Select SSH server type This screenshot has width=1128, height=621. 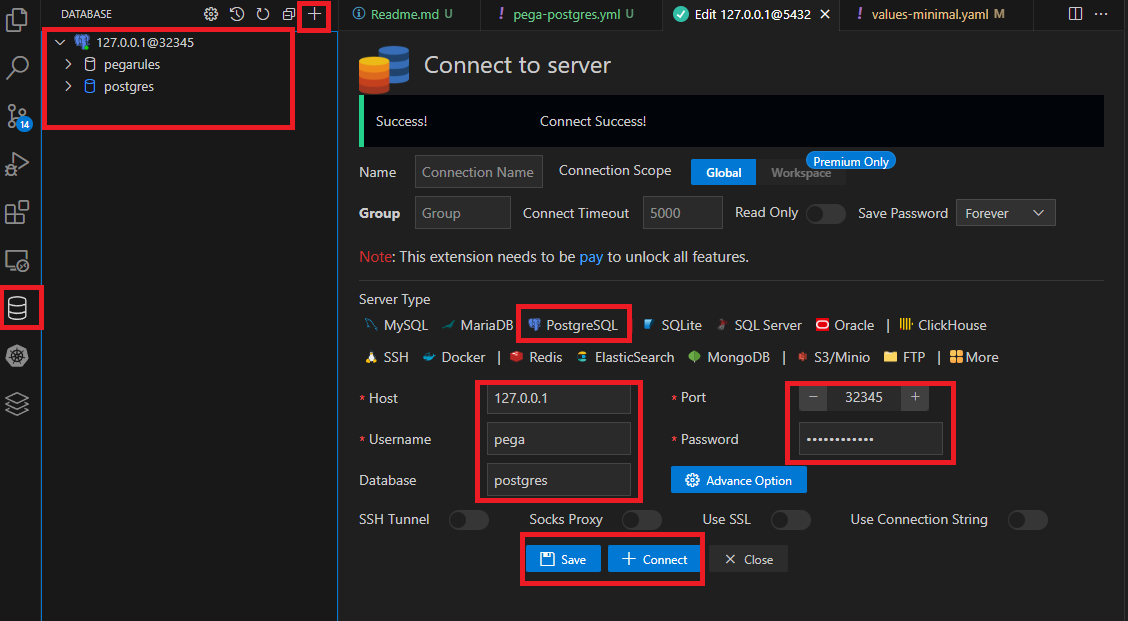386,357
